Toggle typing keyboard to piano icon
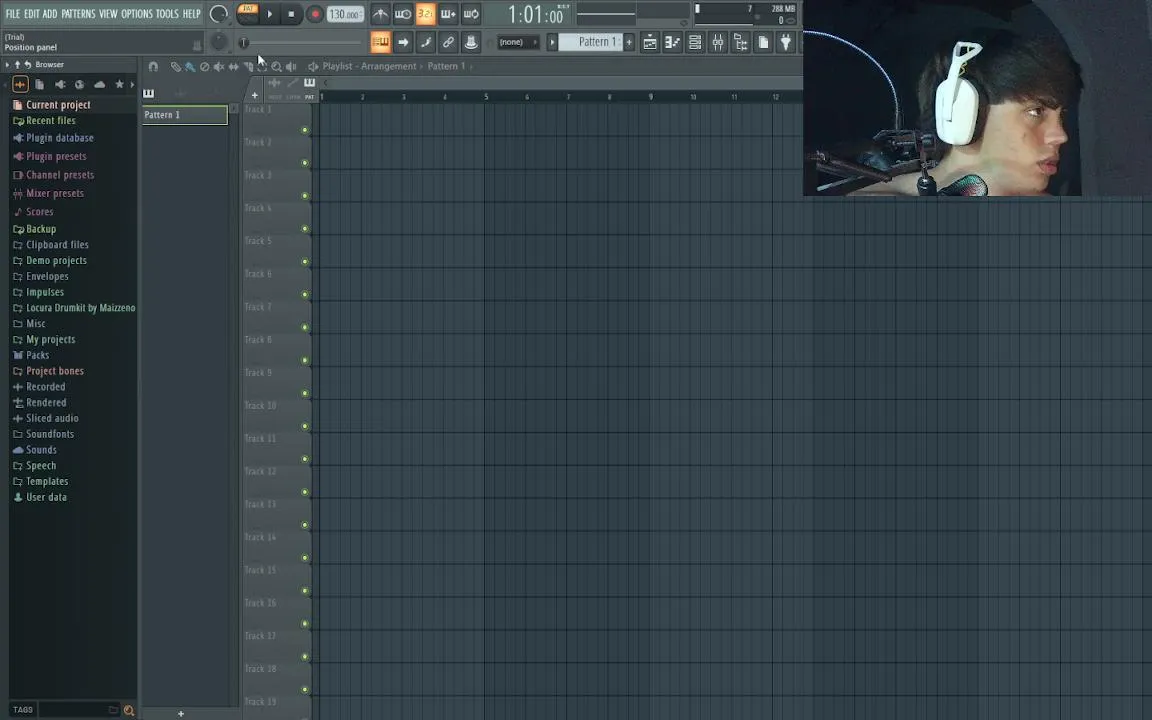Screen dimensions: 1152x720 (x=380, y=42)
